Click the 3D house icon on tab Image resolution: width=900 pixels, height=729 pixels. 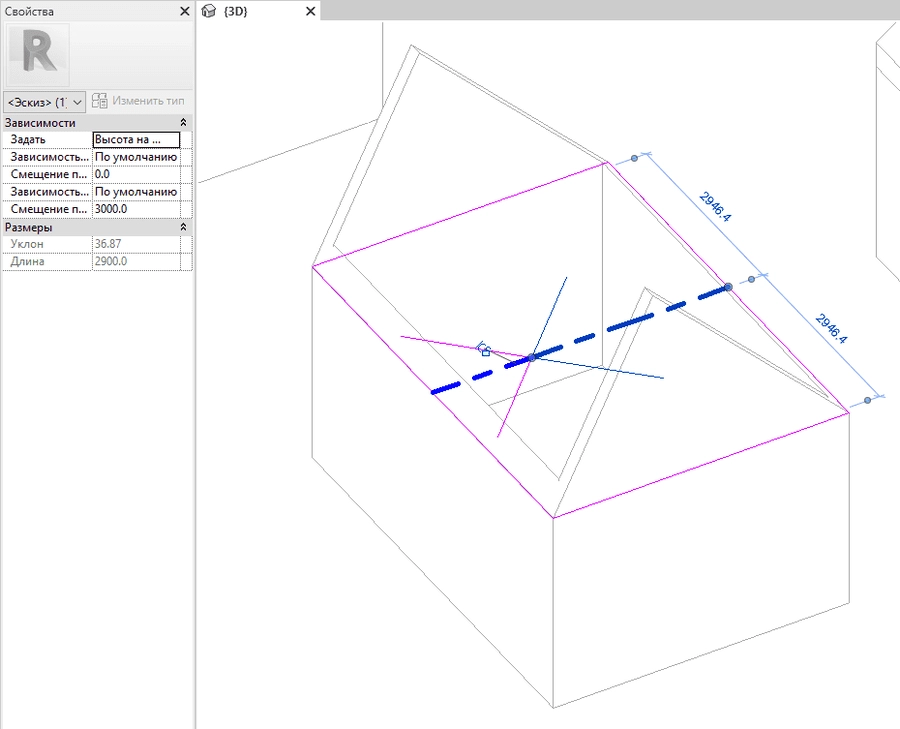tap(209, 11)
